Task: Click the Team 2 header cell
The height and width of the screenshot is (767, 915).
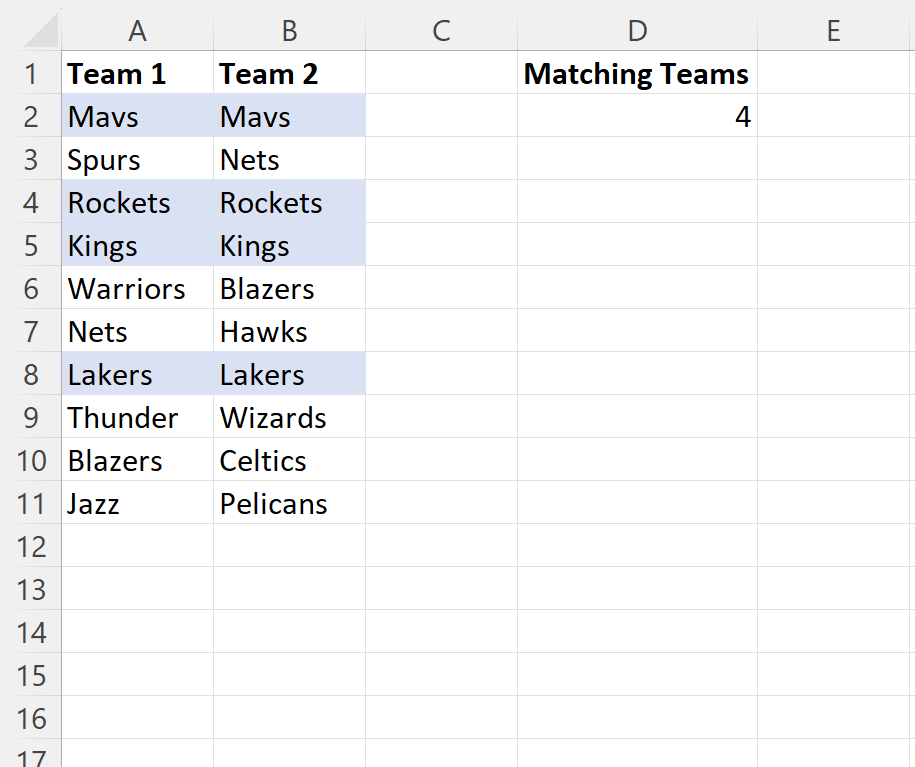Action: click(289, 73)
